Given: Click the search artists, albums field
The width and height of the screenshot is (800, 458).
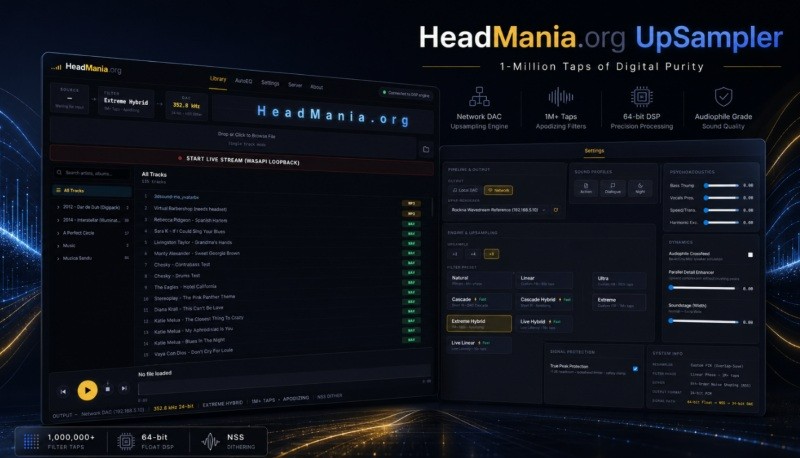Looking at the screenshot, I should click(x=92, y=173).
